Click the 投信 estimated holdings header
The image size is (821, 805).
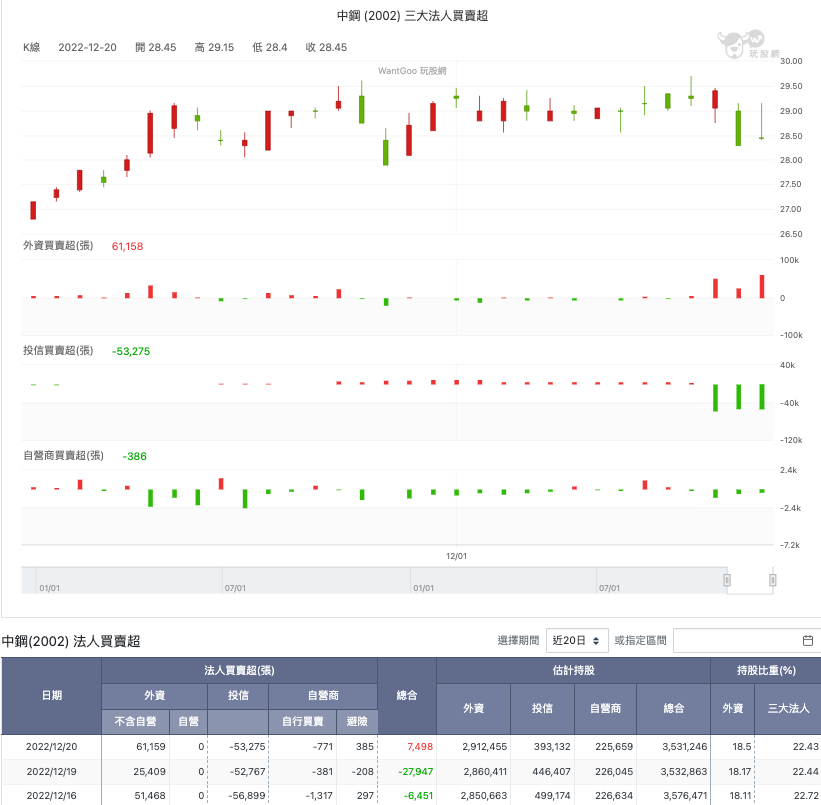542,709
